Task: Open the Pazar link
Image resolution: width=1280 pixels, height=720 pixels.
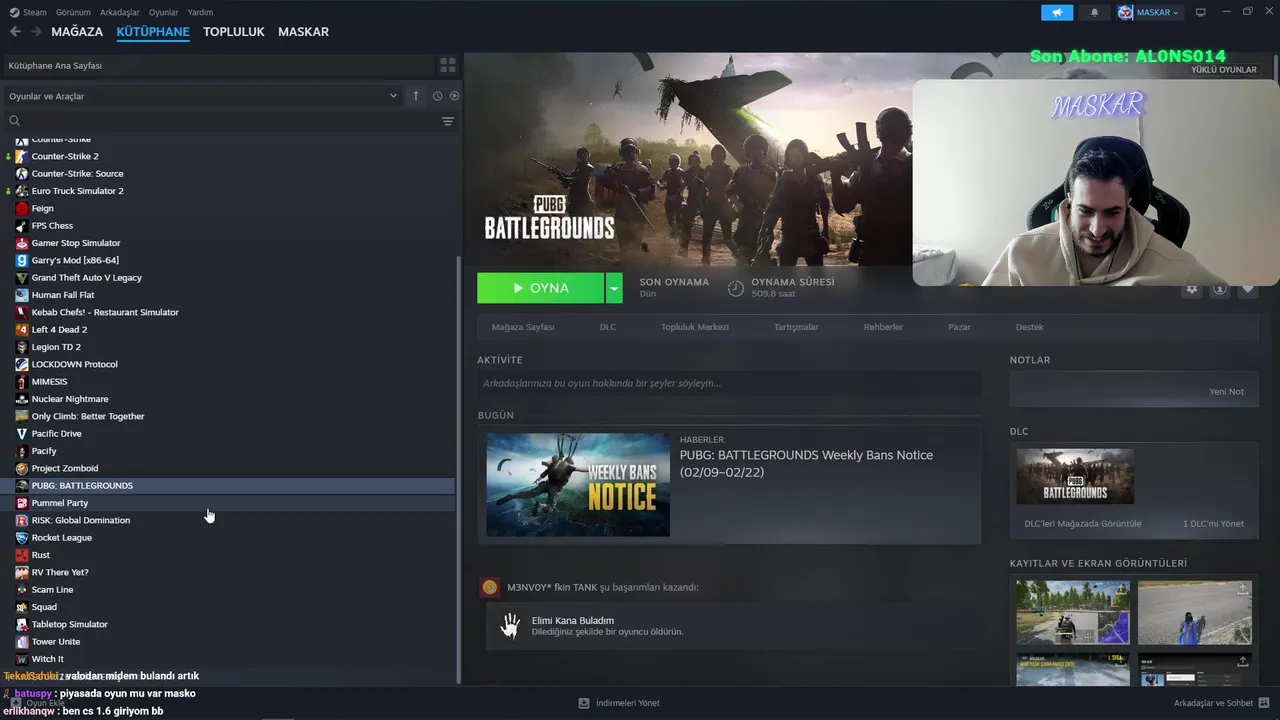Action: pos(959,327)
